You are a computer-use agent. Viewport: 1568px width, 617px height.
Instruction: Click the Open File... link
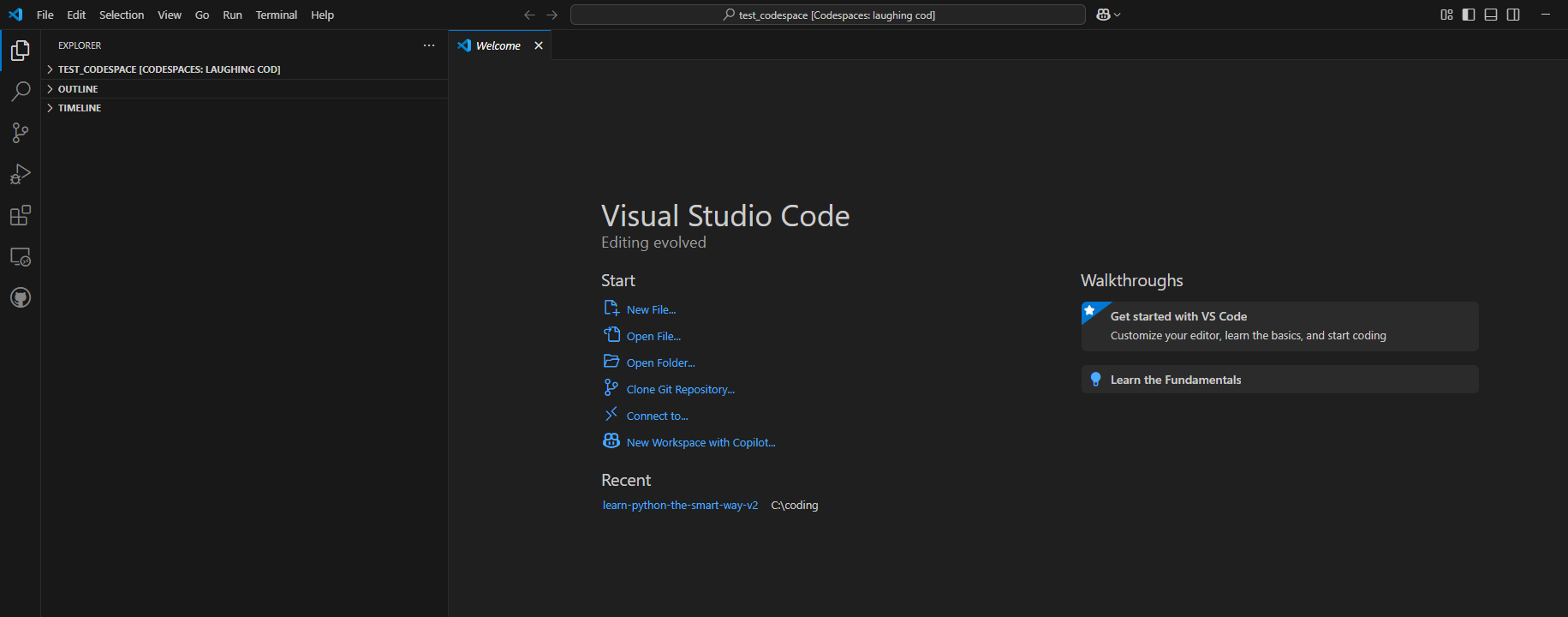point(653,337)
